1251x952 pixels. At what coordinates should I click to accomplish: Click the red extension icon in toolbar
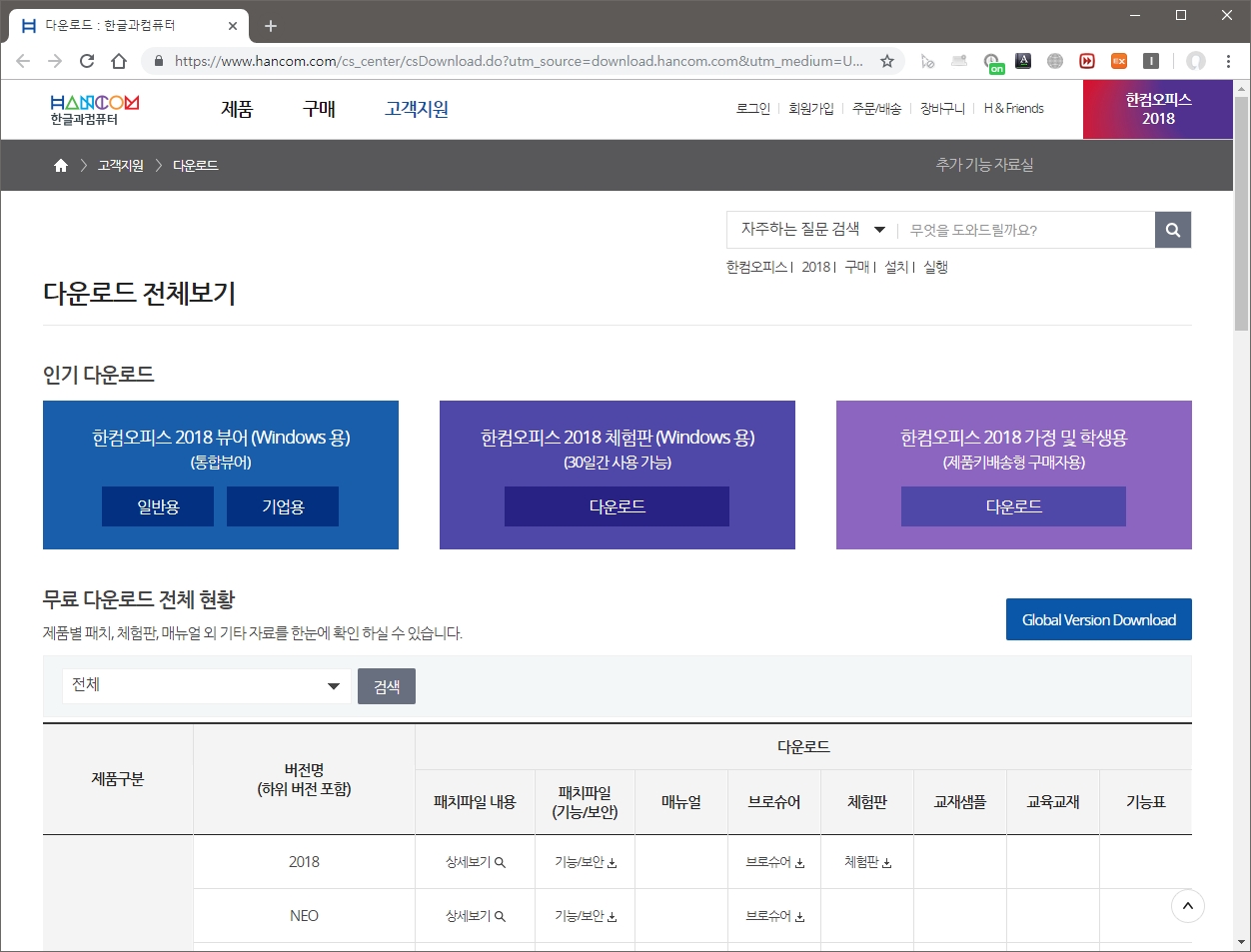point(1087,61)
